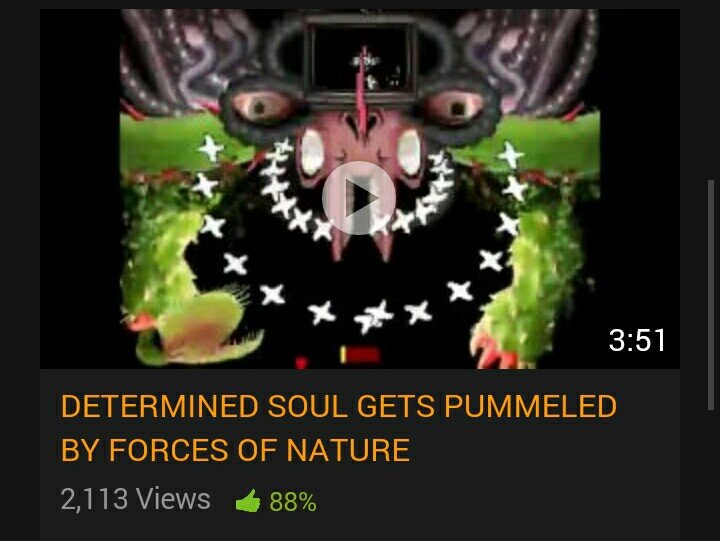Click the 88% rating percentage
This screenshot has height=541, width=720.
click(x=293, y=502)
